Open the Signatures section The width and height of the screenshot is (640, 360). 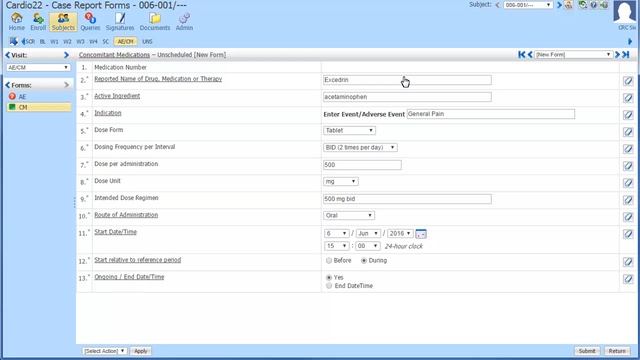[120, 22]
